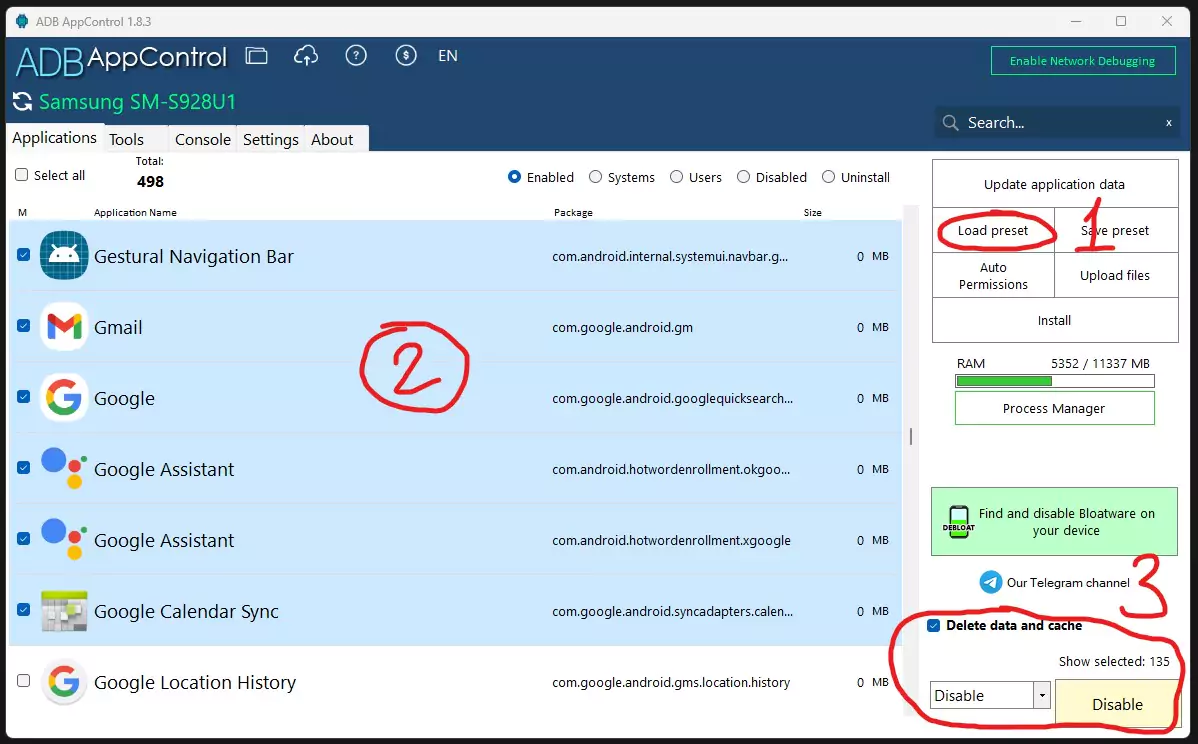
Task: Open the Settings tab
Action: pyautogui.click(x=270, y=139)
